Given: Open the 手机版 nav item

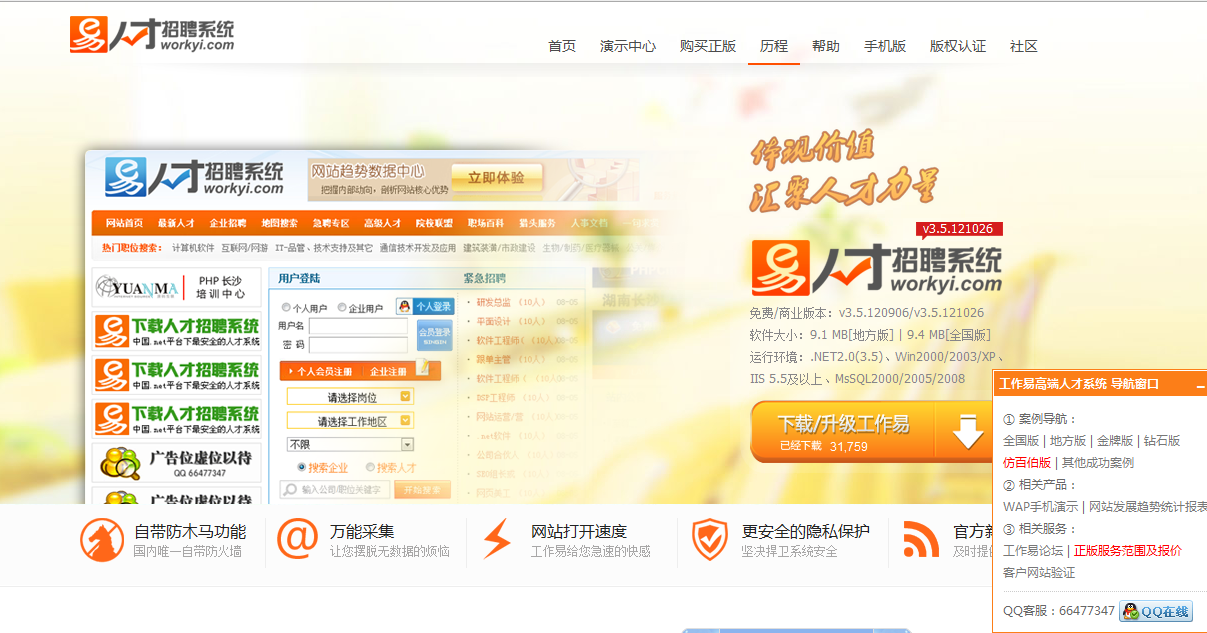Looking at the screenshot, I should 885,46.
